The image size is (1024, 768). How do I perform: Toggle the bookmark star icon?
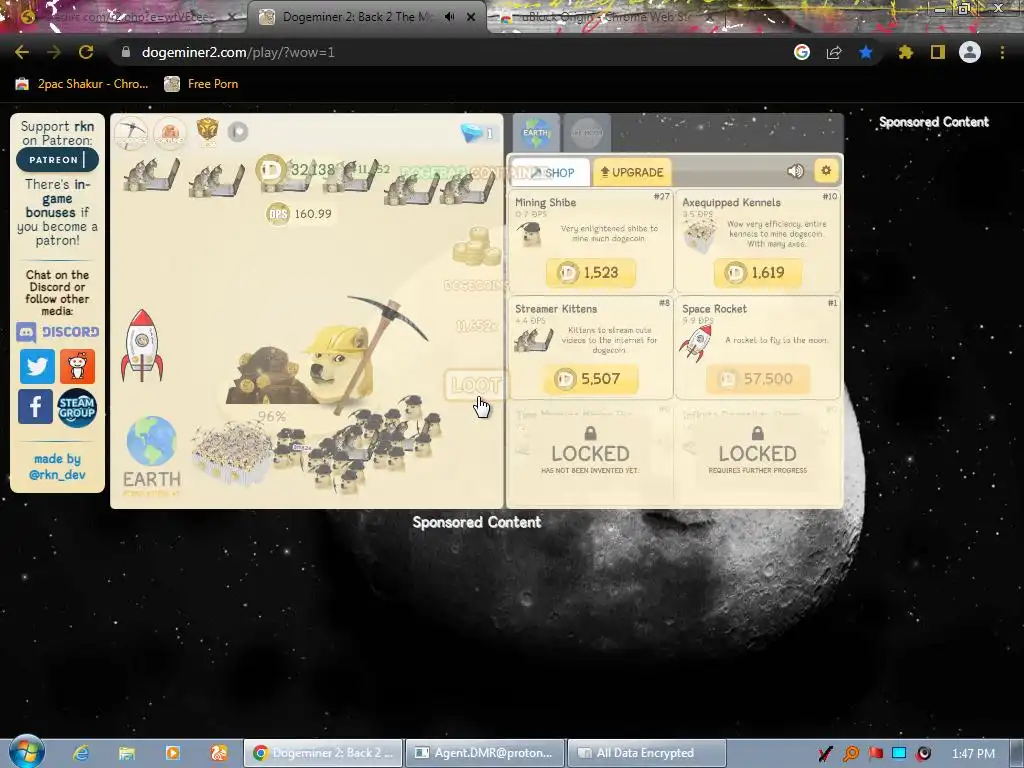[866, 52]
